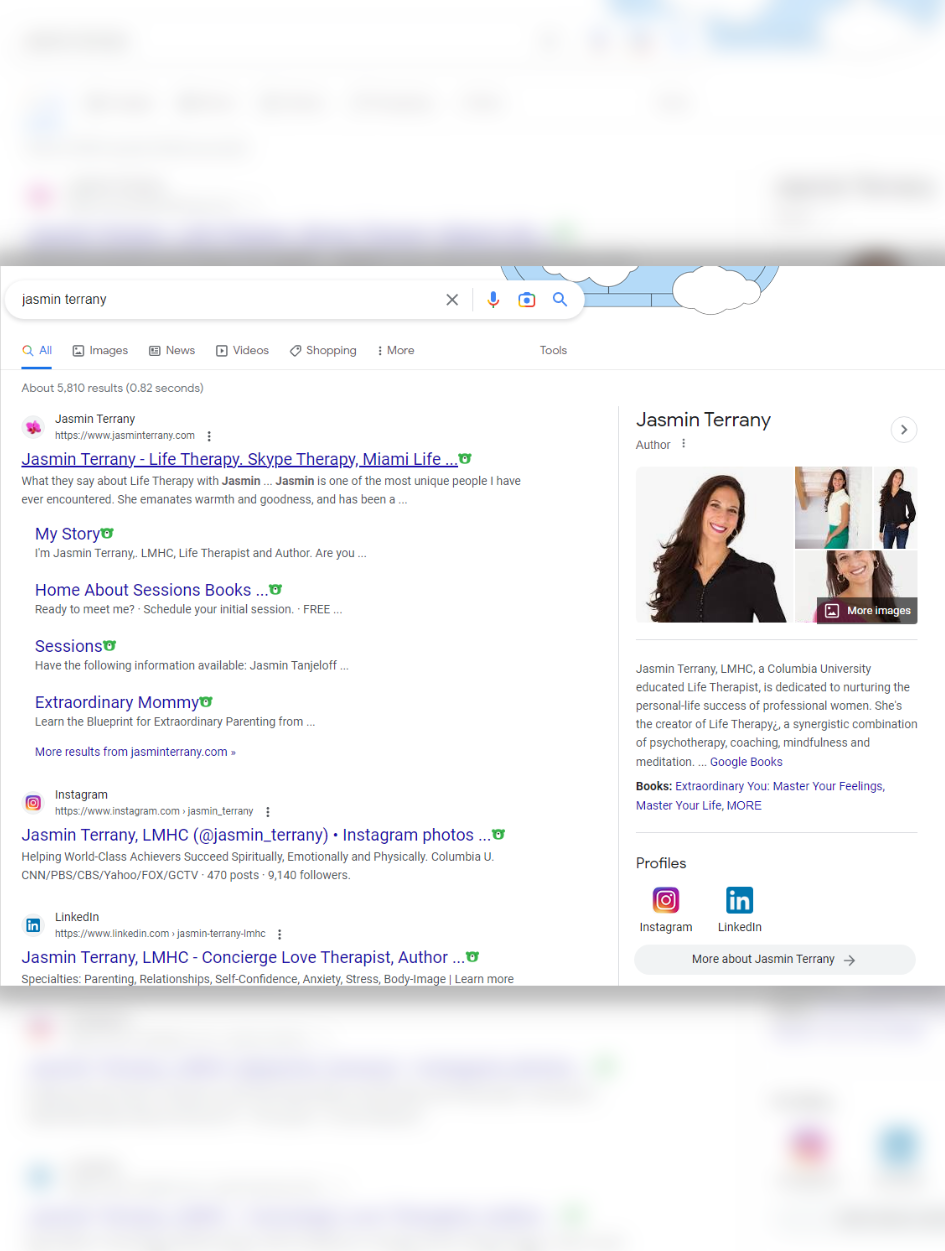Click green badge next to Sessions link

pos(110,646)
